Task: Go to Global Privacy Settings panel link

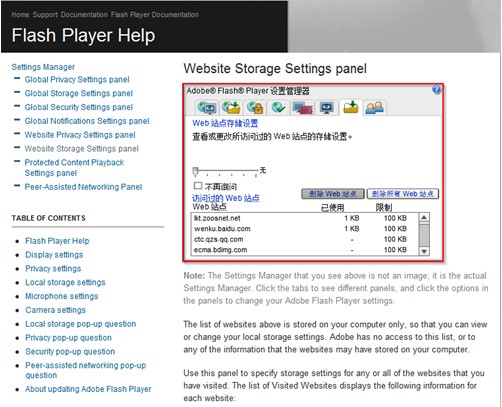Action: point(77,80)
